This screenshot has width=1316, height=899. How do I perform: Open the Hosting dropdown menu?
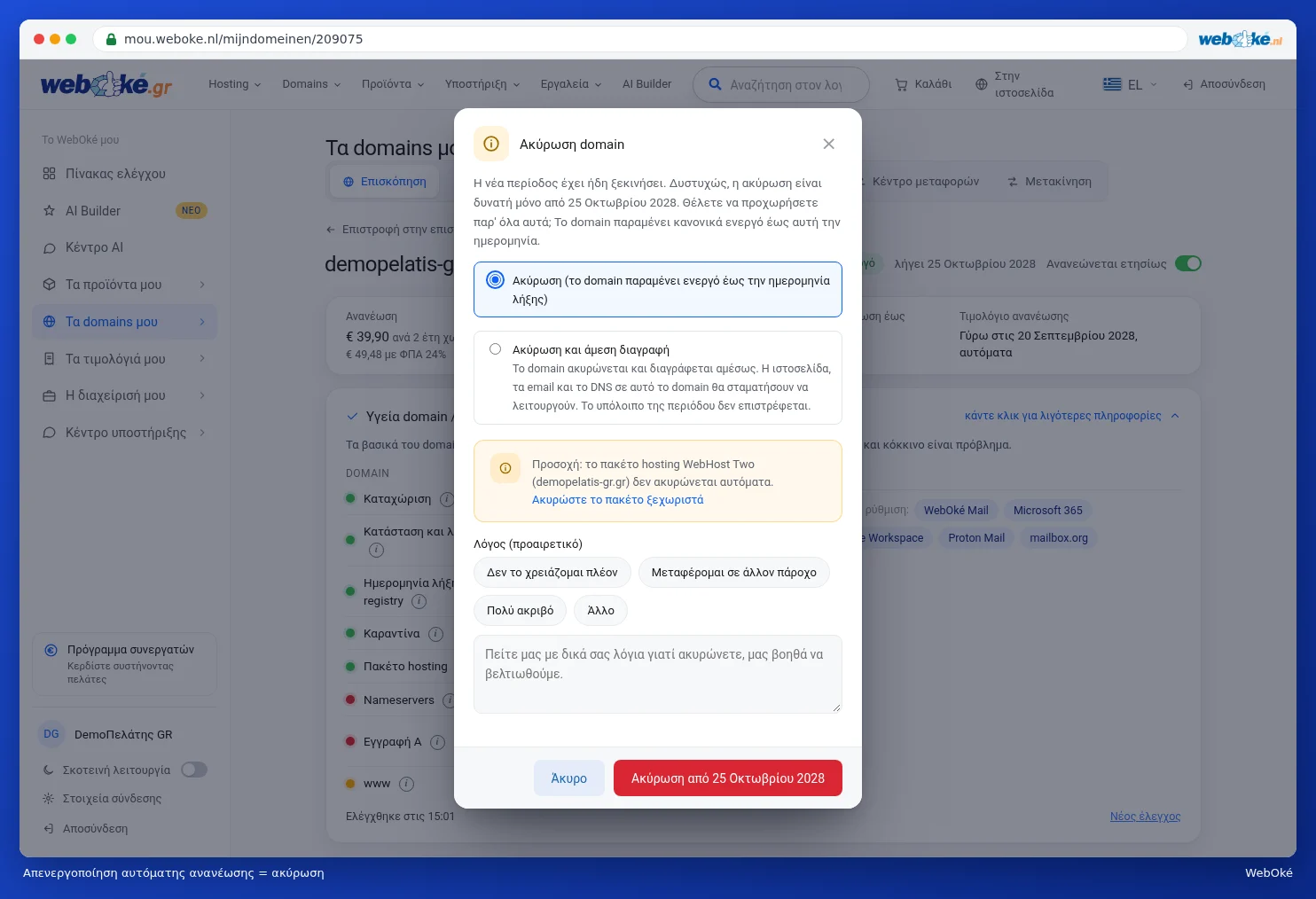tap(235, 84)
